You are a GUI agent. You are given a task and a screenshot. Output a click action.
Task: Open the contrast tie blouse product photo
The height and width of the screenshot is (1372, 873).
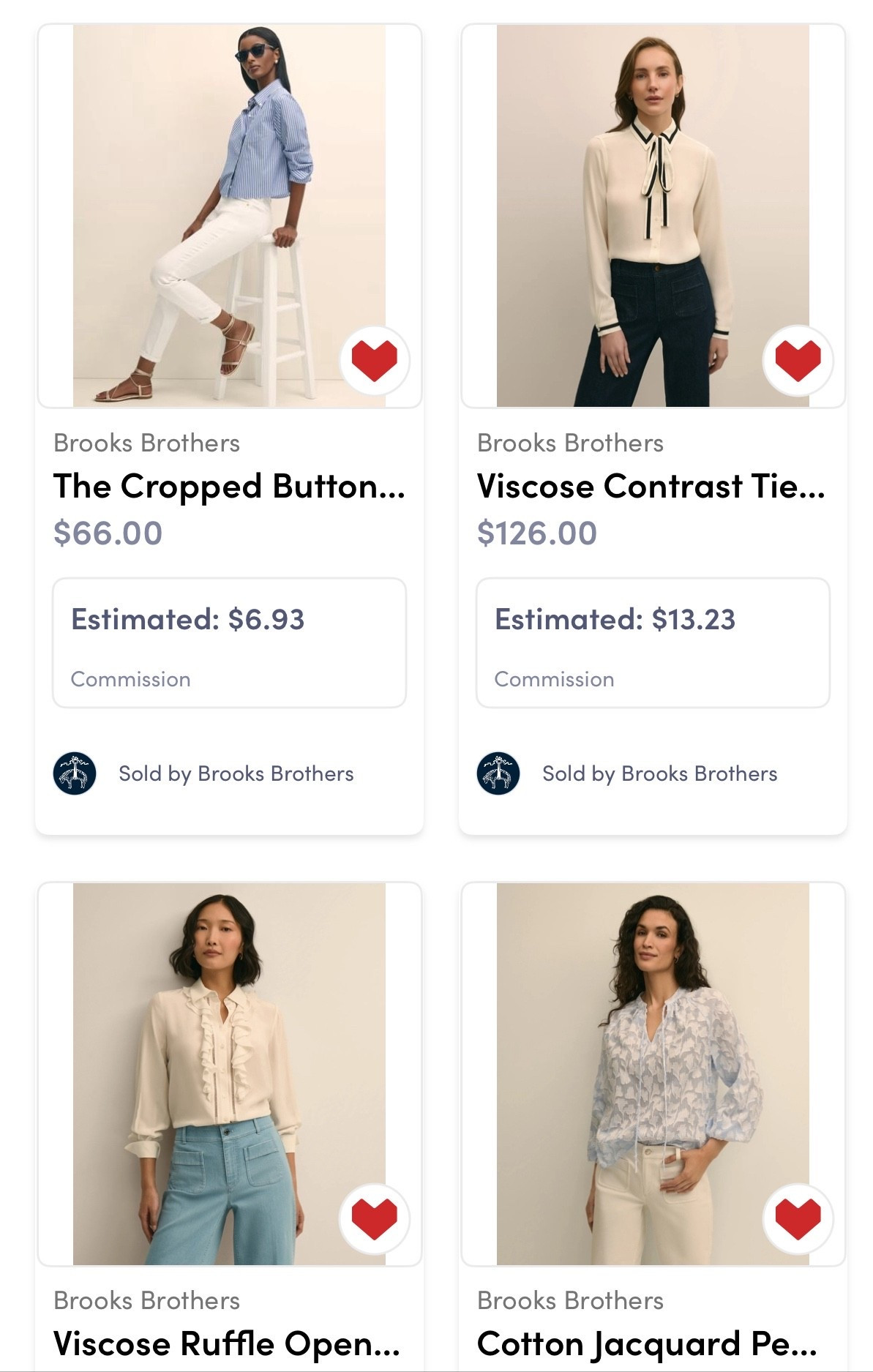(653, 216)
